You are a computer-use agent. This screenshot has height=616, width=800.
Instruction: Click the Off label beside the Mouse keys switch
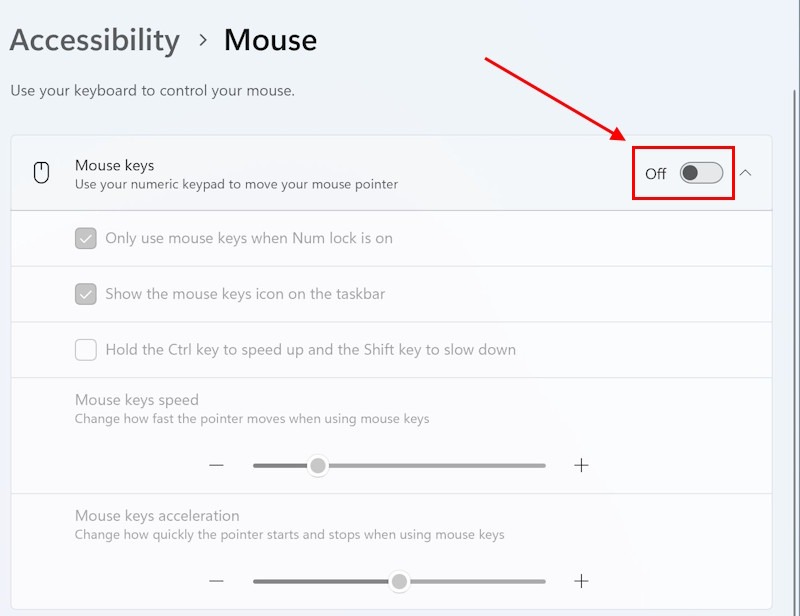point(656,174)
